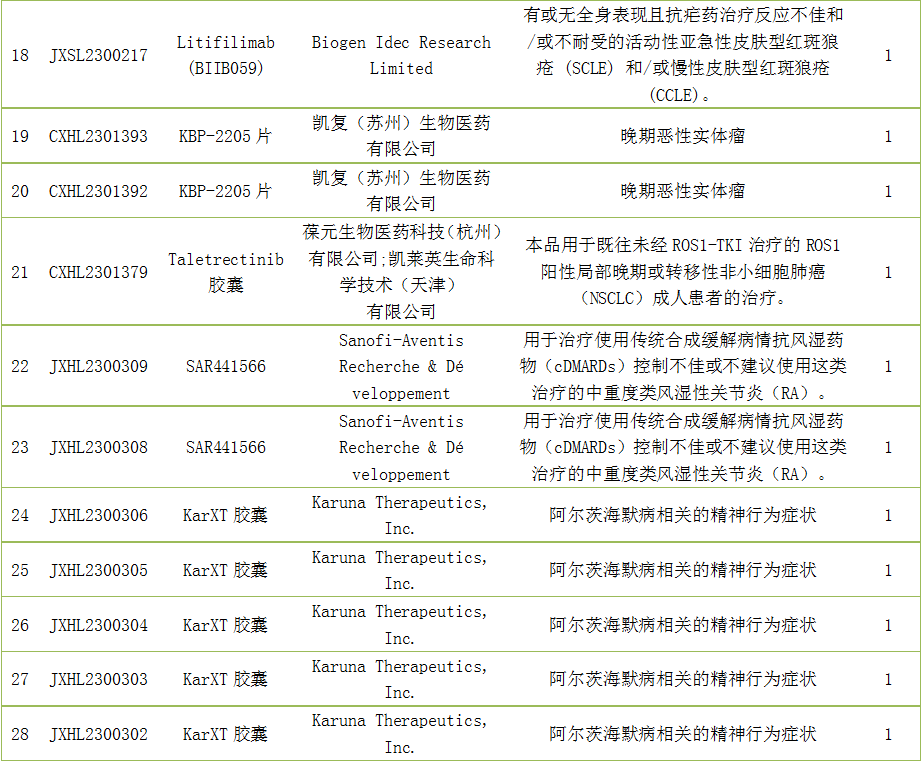Select application number CXHL2301392

[98, 191]
